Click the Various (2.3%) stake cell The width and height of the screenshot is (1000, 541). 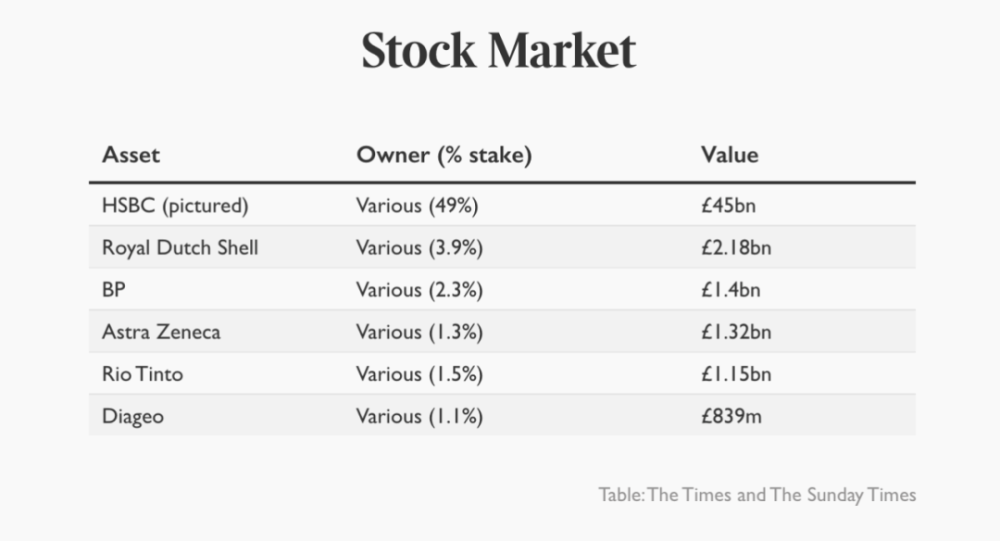420,290
